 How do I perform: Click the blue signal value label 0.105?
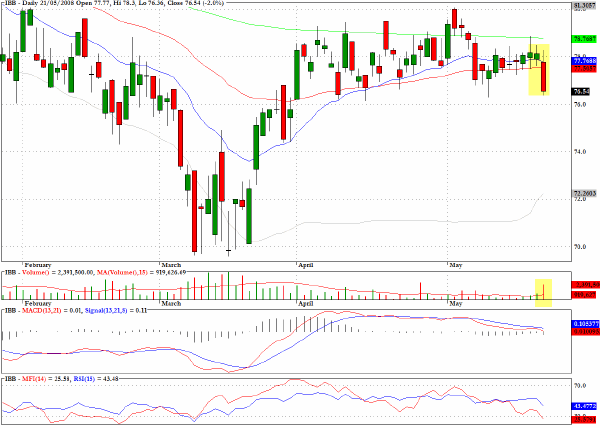584,324
